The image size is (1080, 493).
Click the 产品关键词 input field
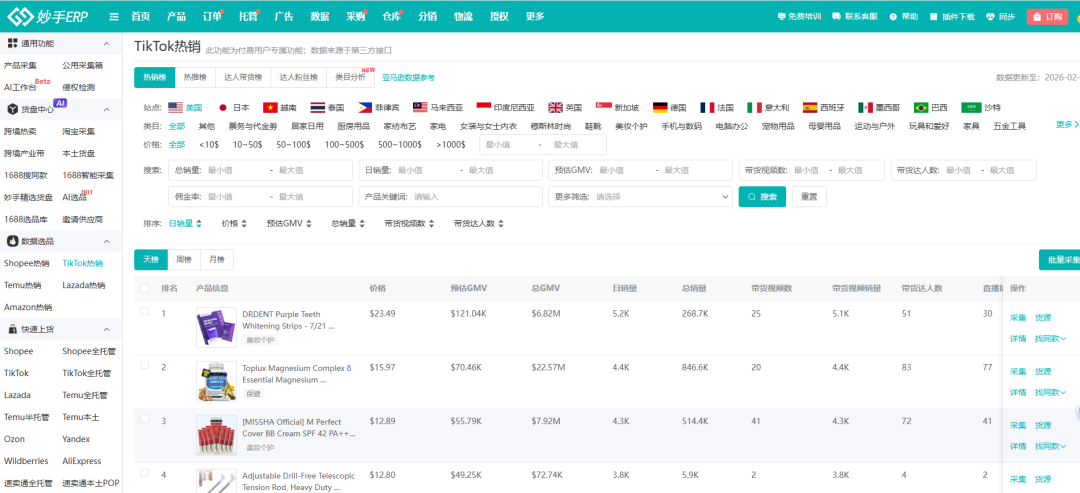[x=450, y=197]
